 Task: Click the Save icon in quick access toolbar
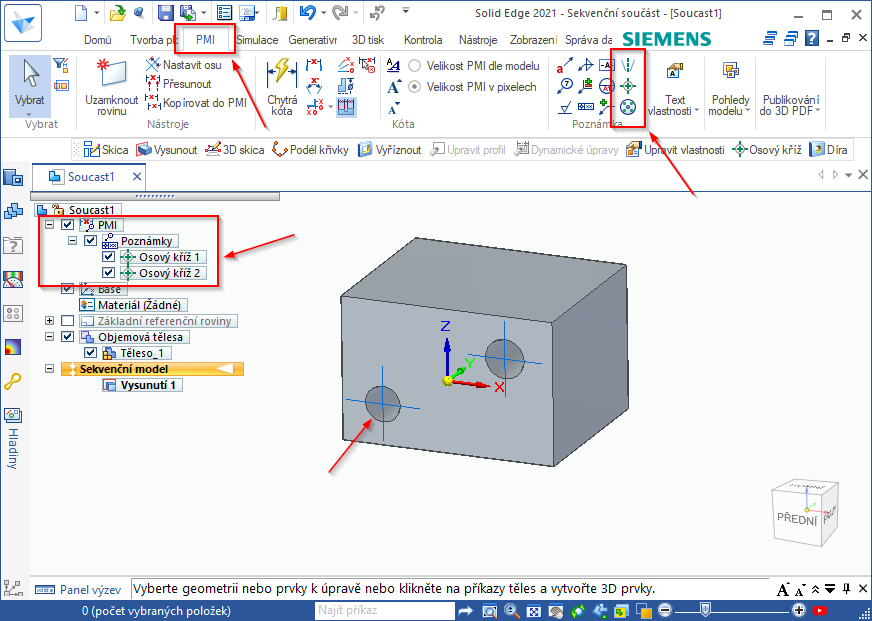(166, 13)
